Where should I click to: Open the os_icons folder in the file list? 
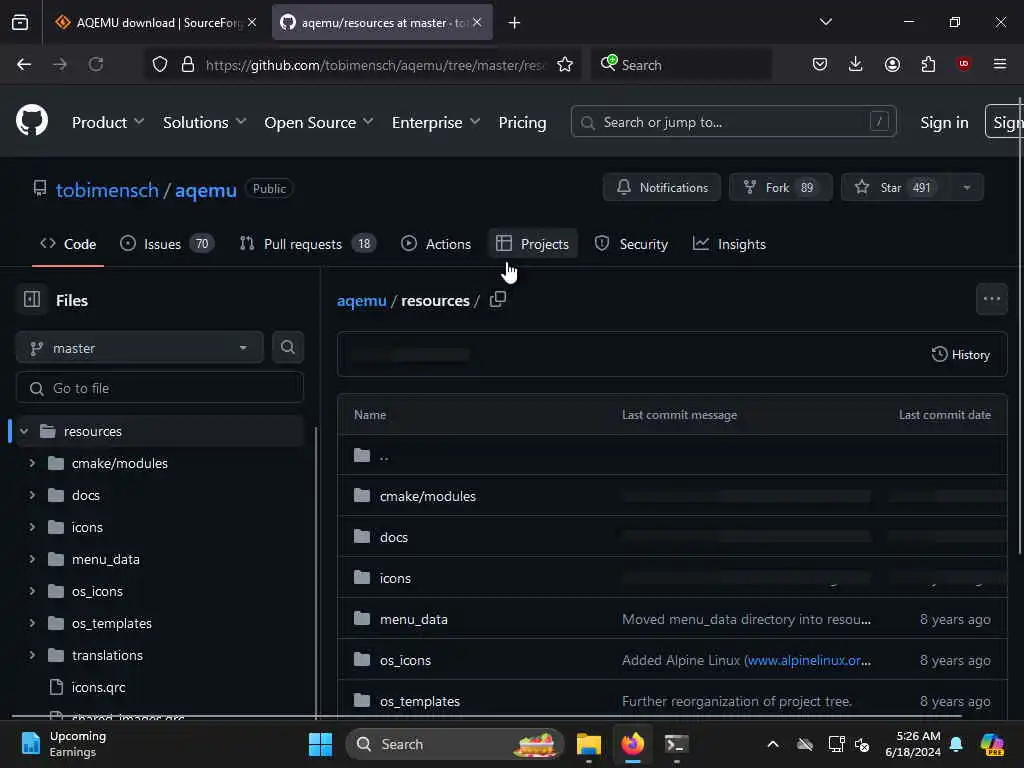pyautogui.click(x=405, y=660)
